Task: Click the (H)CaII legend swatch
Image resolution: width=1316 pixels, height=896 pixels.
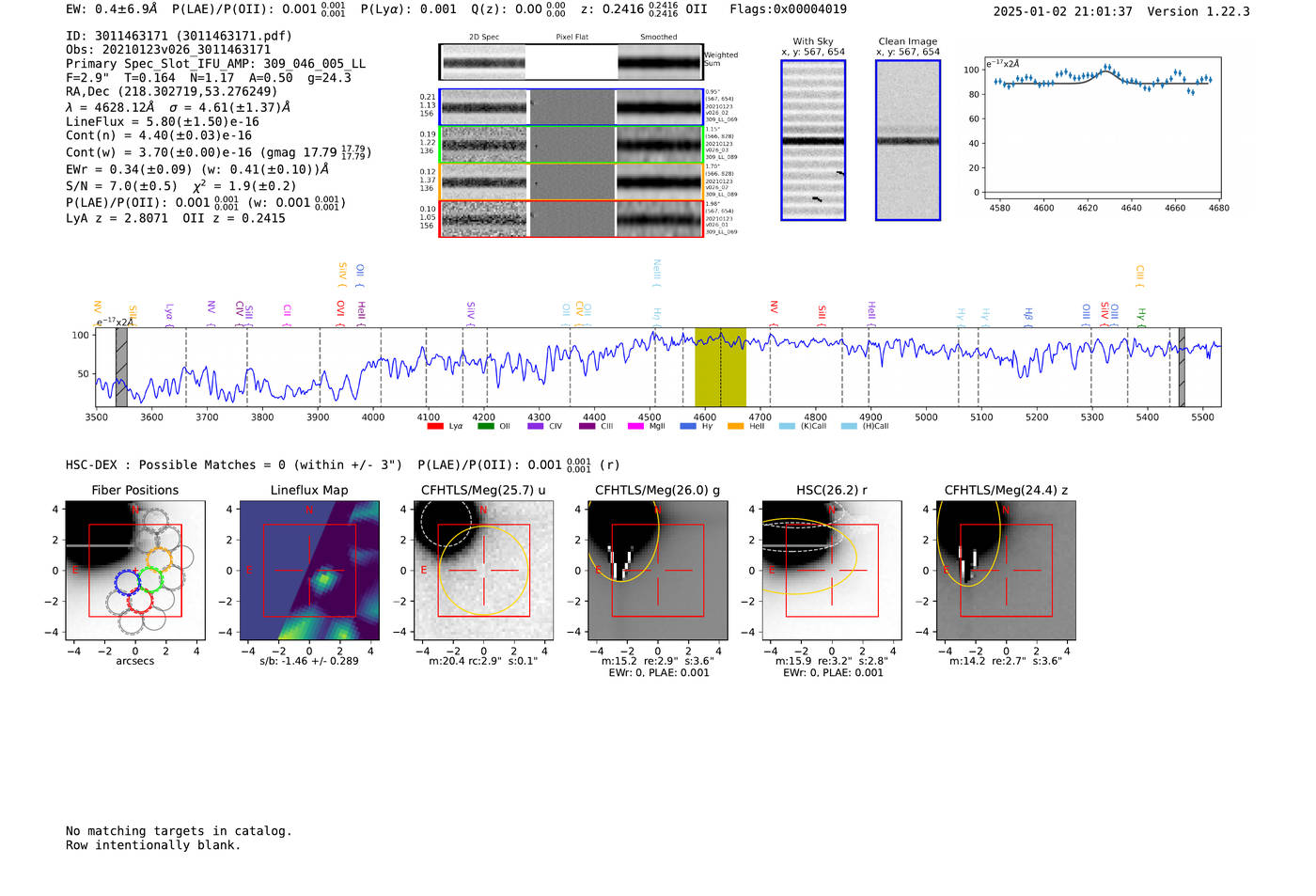Action: coord(850,426)
